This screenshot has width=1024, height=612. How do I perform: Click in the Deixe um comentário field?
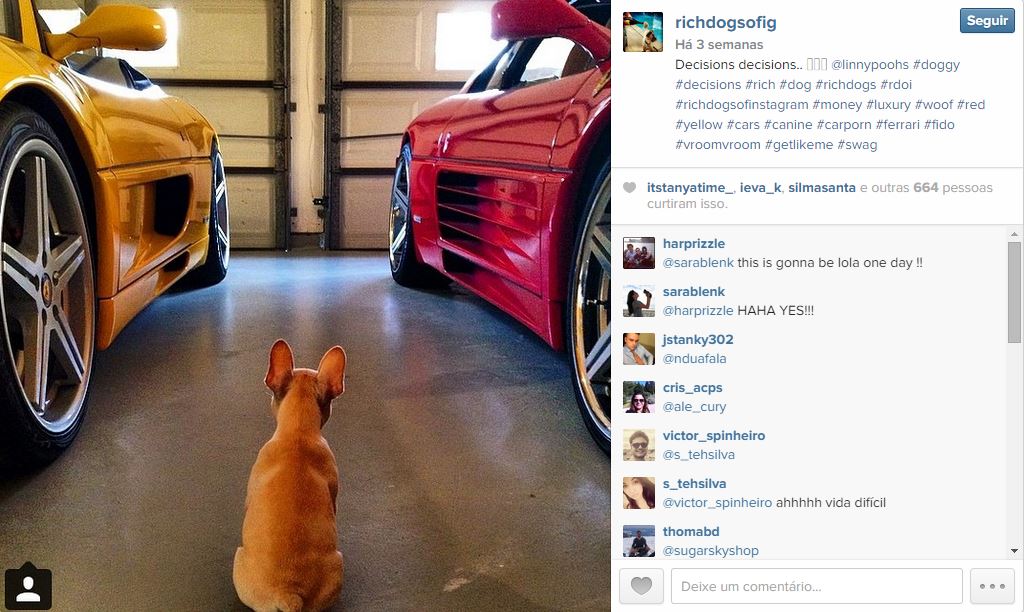click(816, 586)
